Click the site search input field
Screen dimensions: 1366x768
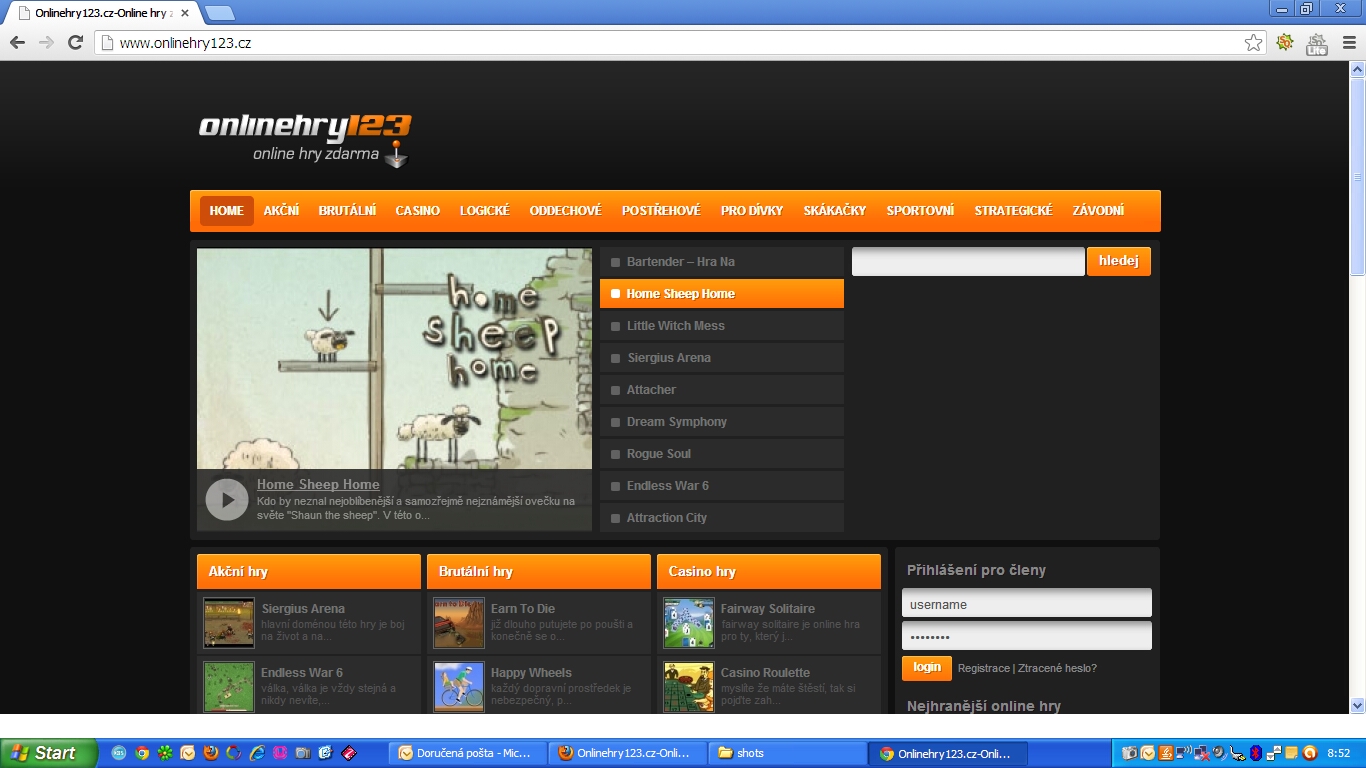[968, 261]
